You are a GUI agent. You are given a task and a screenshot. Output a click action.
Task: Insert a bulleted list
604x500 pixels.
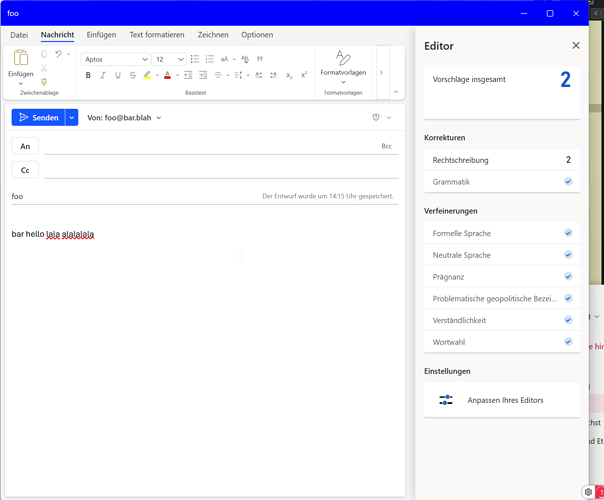click(195, 59)
